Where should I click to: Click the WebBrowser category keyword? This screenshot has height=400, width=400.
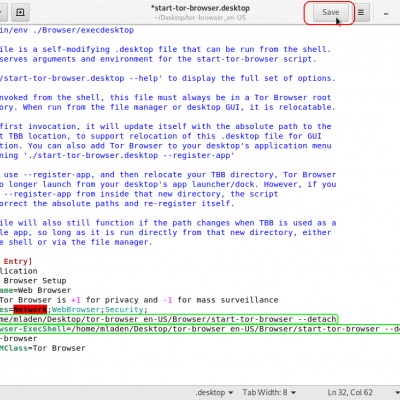[x=76, y=310]
